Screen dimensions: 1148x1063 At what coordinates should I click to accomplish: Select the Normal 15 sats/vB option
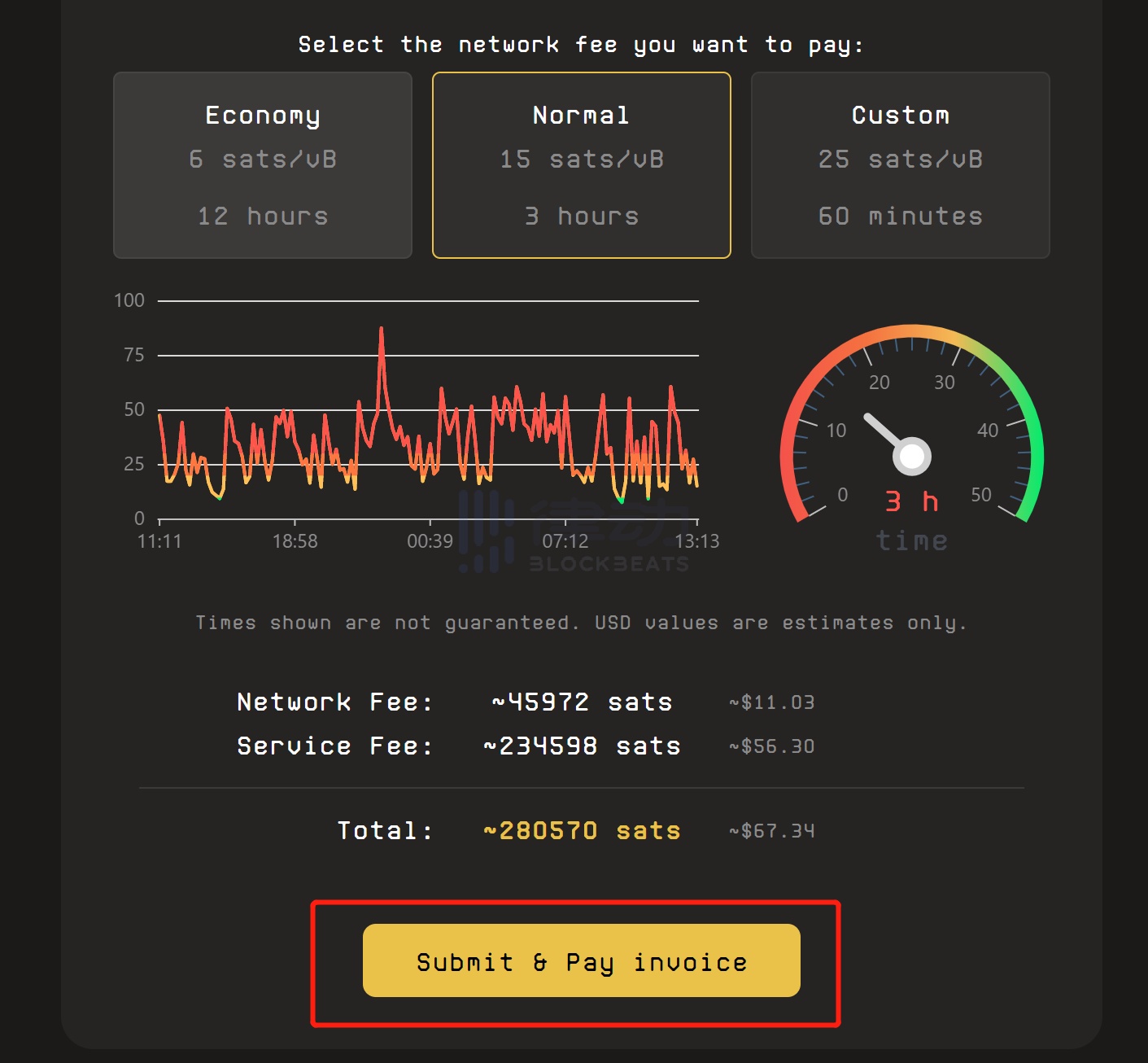pos(581,165)
